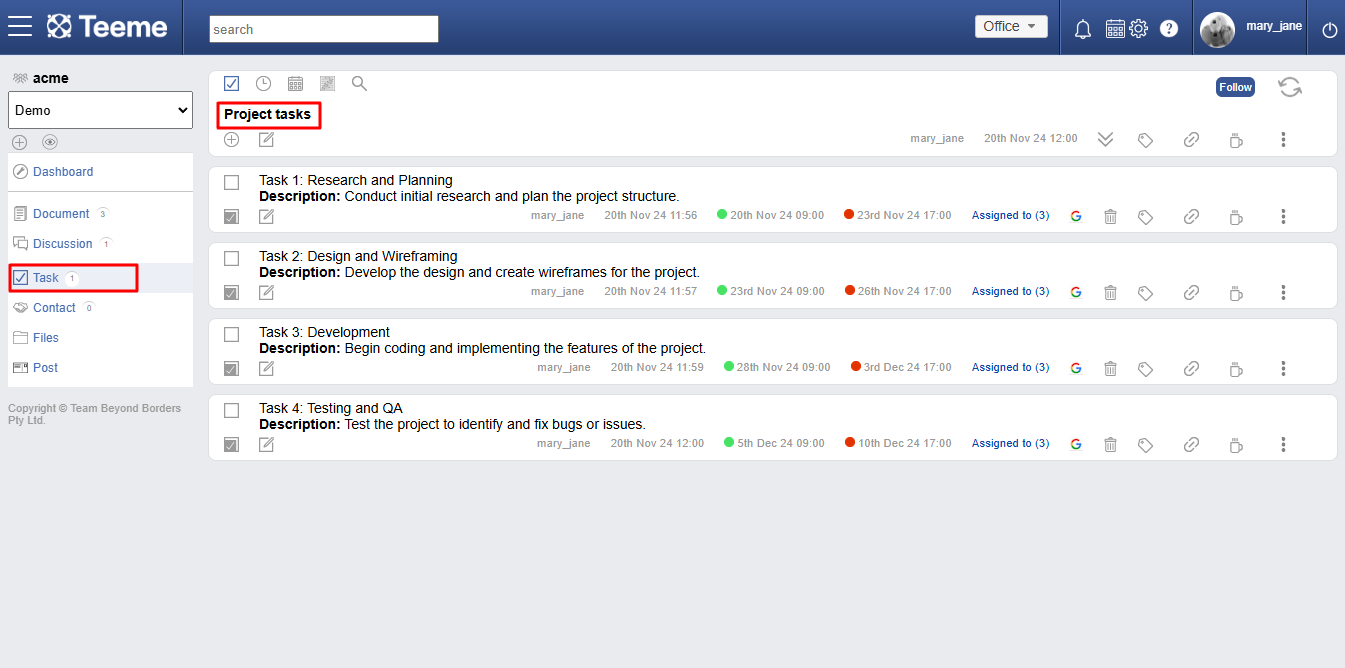Click the Google icon on Task 1
This screenshot has height=668, width=1345.
pyautogui.click(x=1076, y=216)
